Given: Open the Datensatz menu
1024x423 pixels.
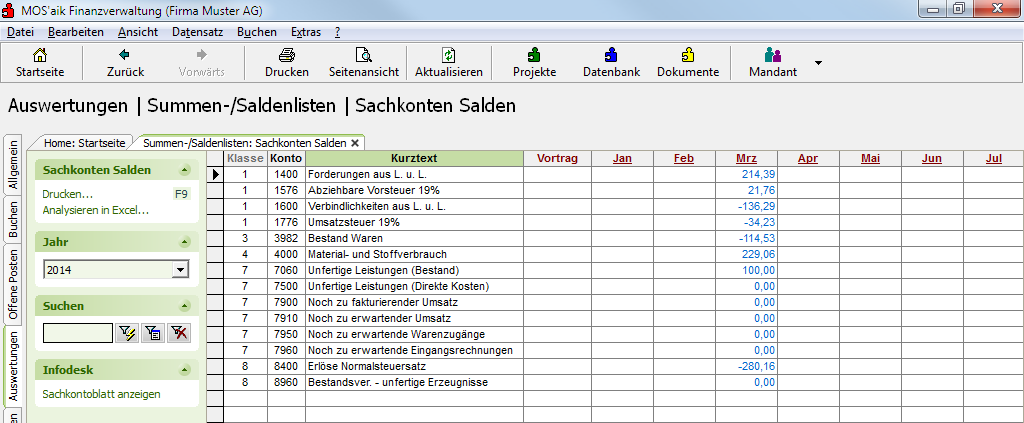Looking at the screenshot, I should tap(198, 32).
